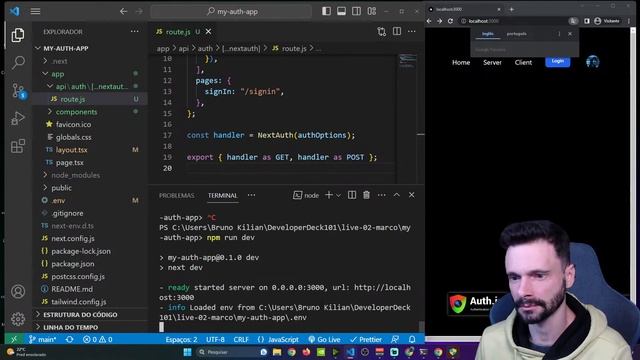
Task: Reload the localhost:3000 browser page
Action: (x=450, y=21)
